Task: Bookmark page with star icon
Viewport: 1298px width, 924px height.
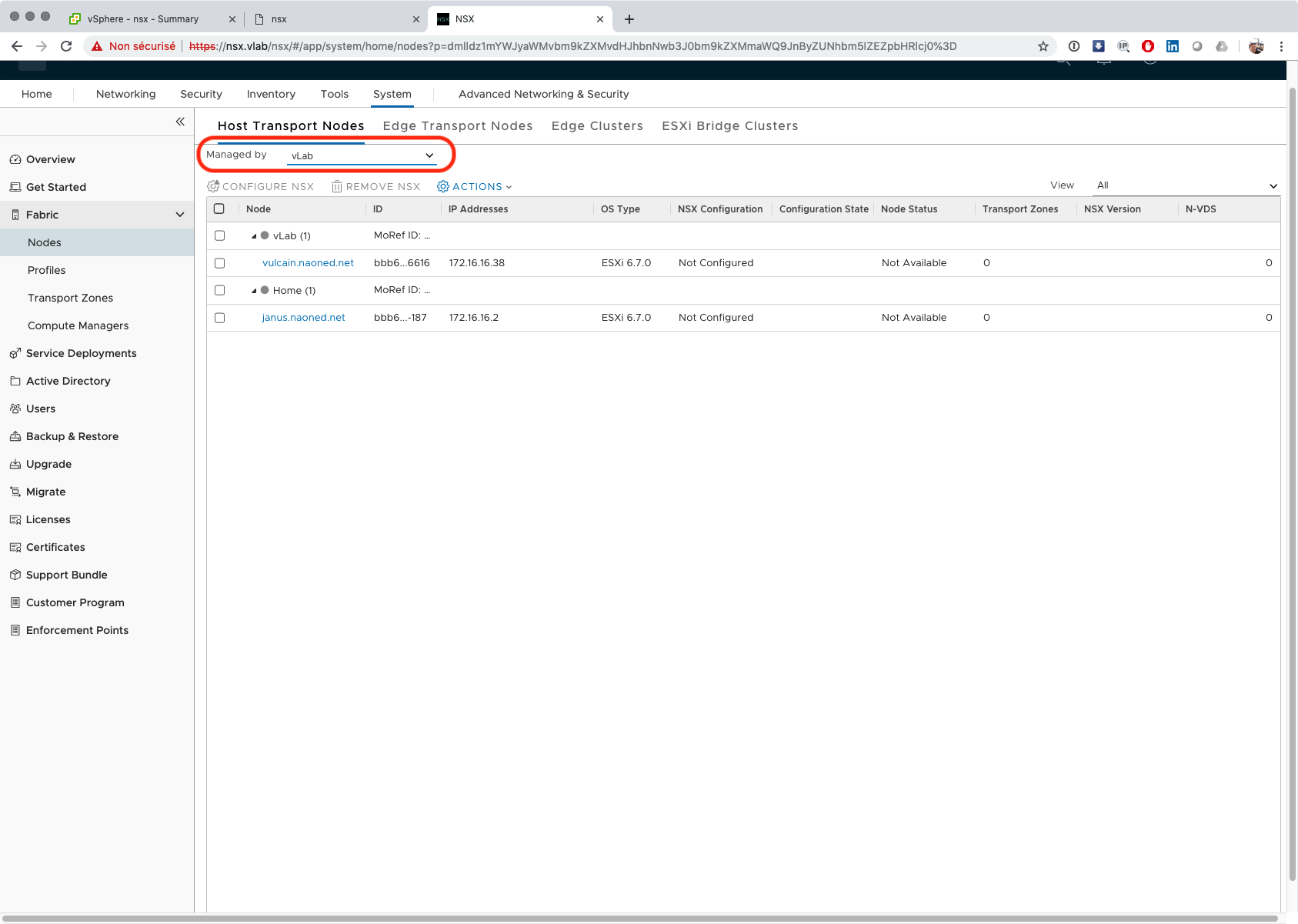Action: pos(1043,46)
